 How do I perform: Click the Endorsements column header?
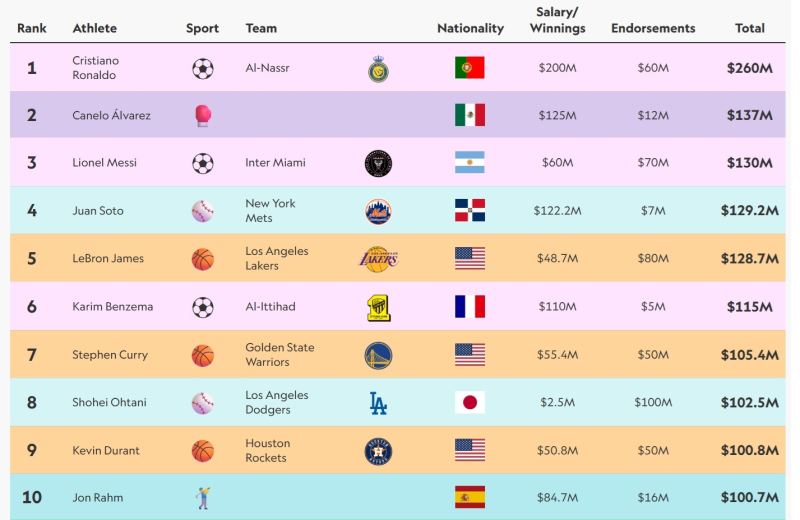653,28
